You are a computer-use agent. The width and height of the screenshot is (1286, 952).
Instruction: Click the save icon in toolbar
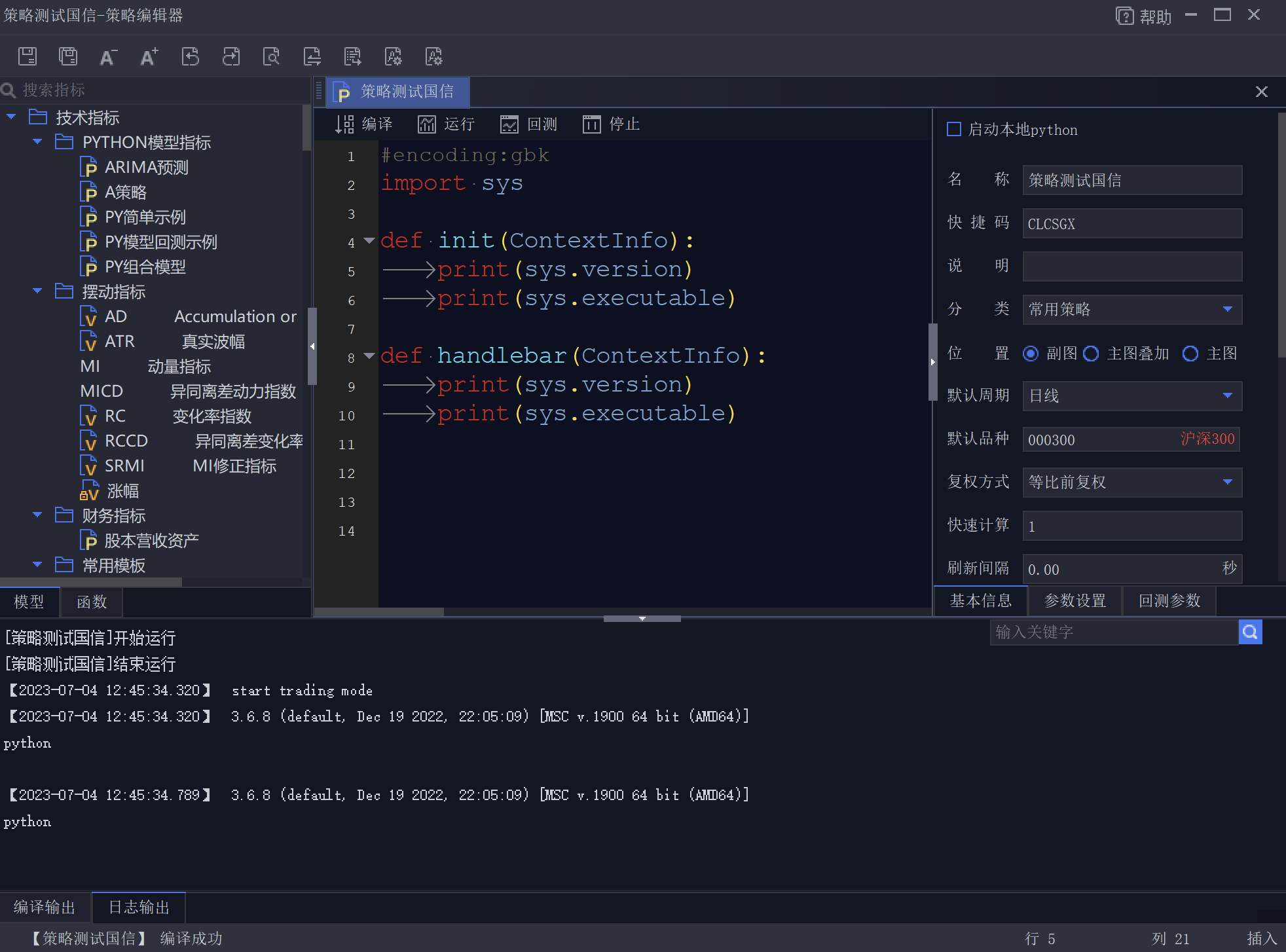(28, 57)
